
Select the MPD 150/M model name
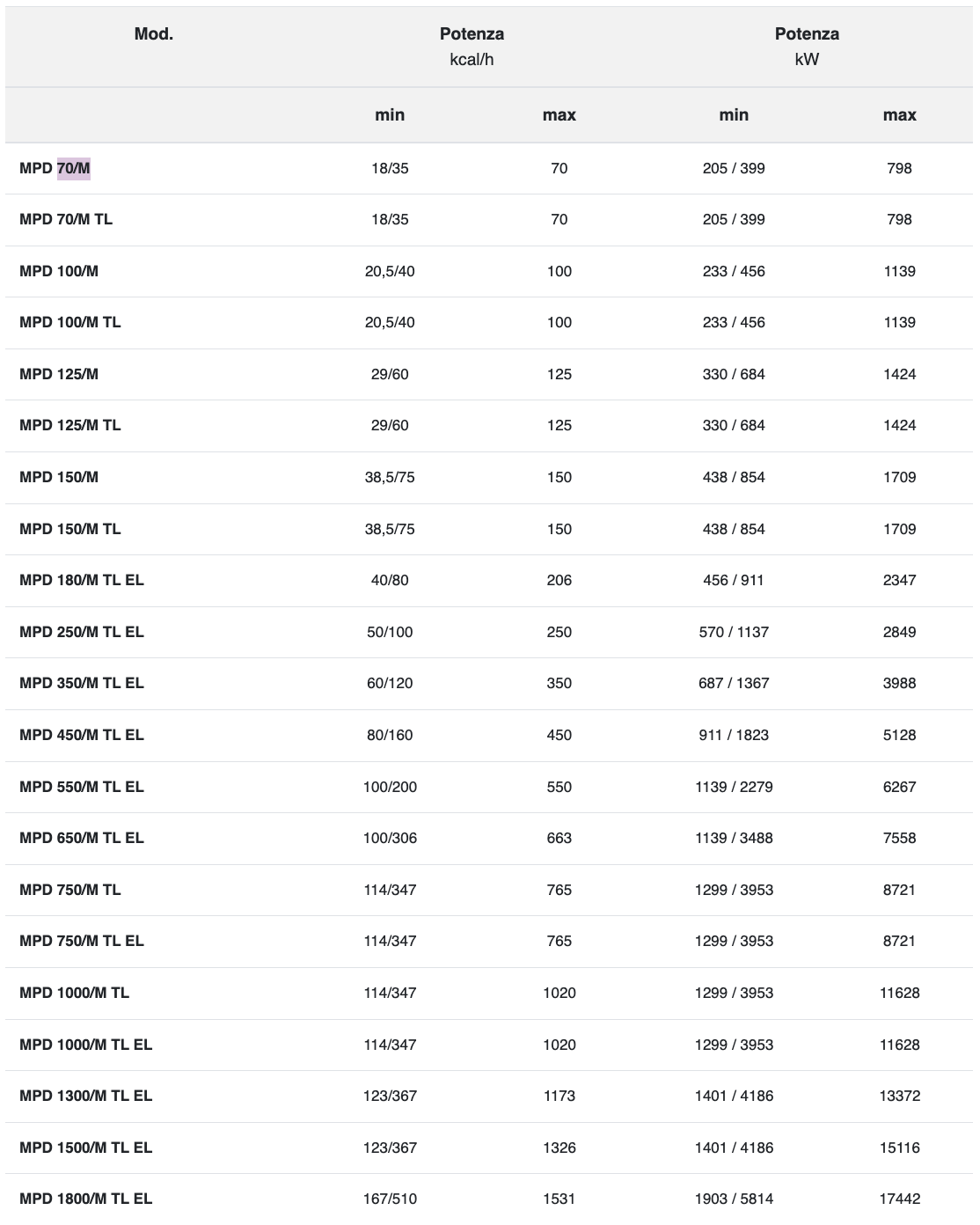(59, 477)
